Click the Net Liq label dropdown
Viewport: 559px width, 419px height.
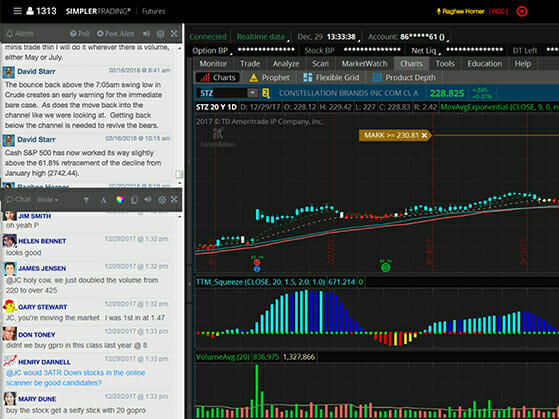pos(426,51)
